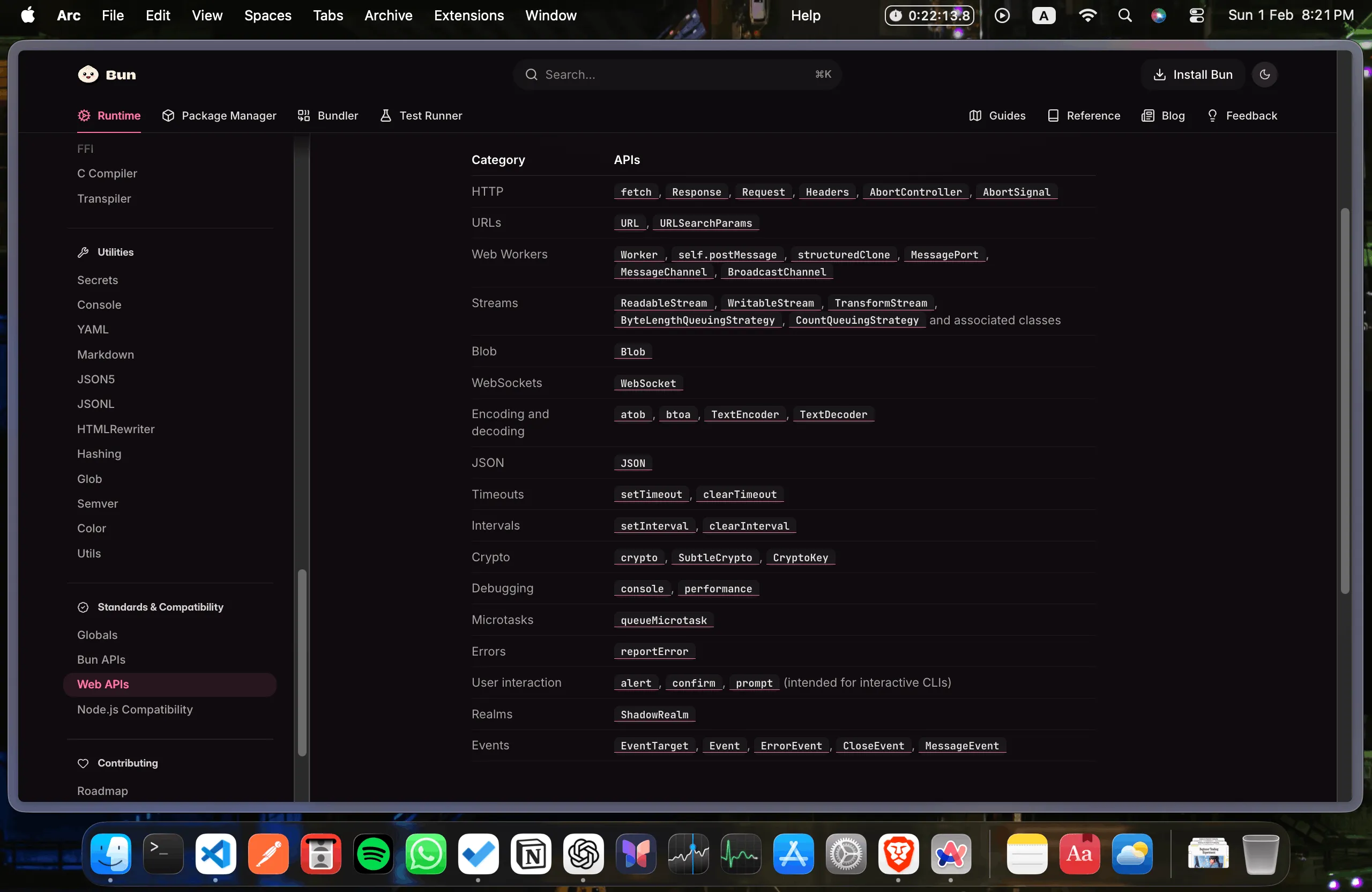Click the Install Bun download button
The height and width of the screenshot is (892, 1372).
(x=1192, y=75)
